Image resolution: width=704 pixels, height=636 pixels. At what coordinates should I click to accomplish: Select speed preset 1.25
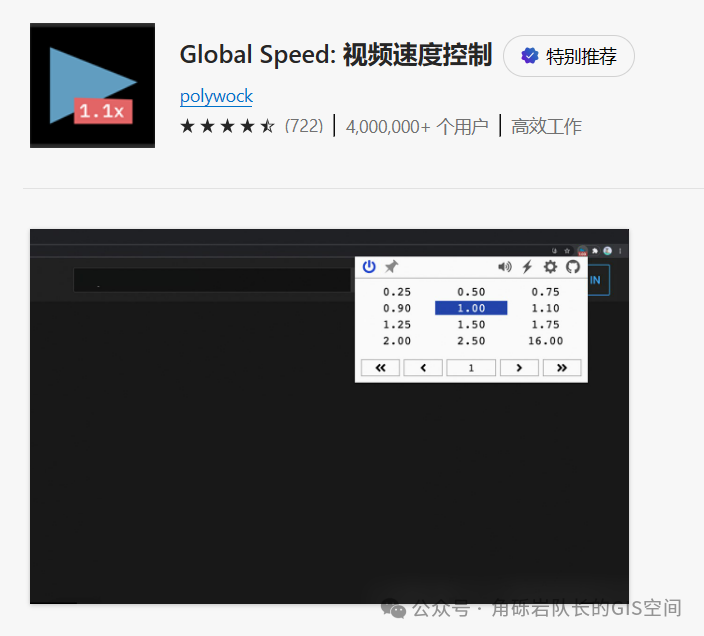397,325
